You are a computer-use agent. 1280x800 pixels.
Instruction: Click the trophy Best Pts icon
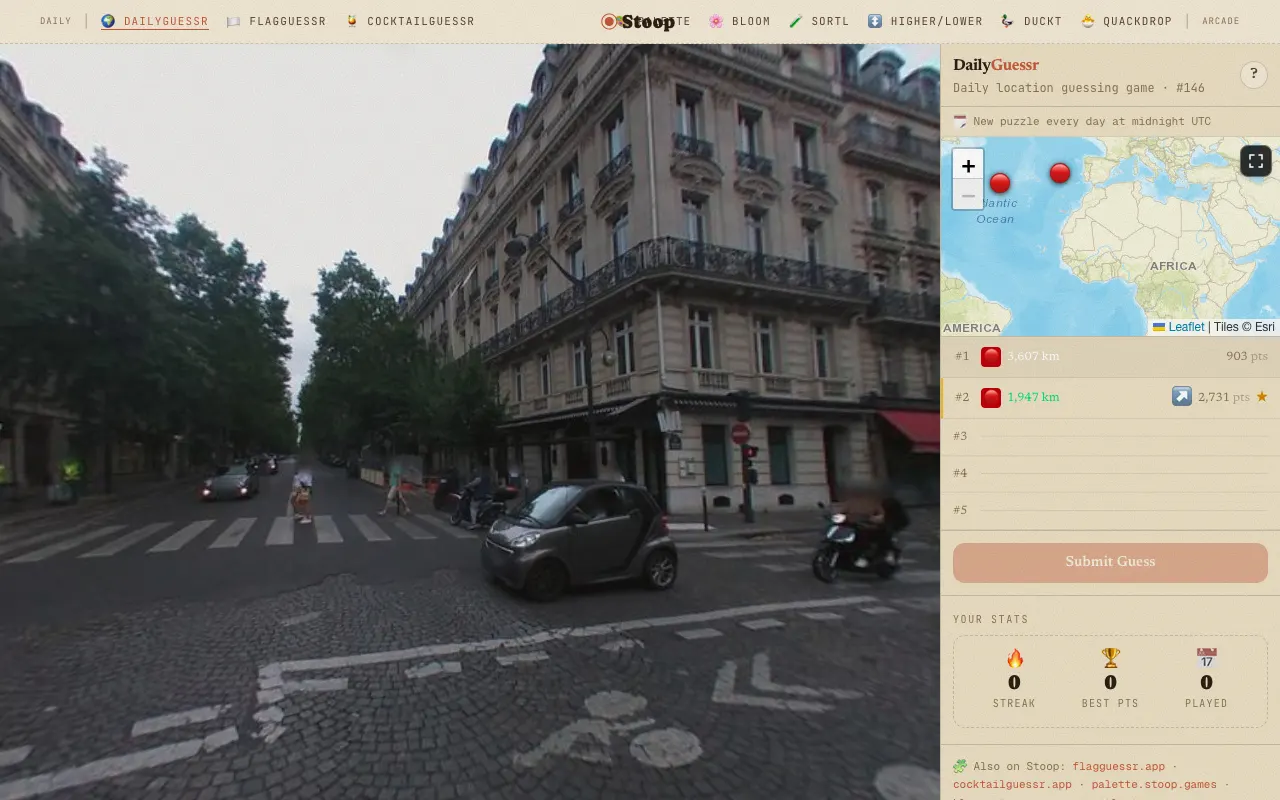click(1111, 658)
